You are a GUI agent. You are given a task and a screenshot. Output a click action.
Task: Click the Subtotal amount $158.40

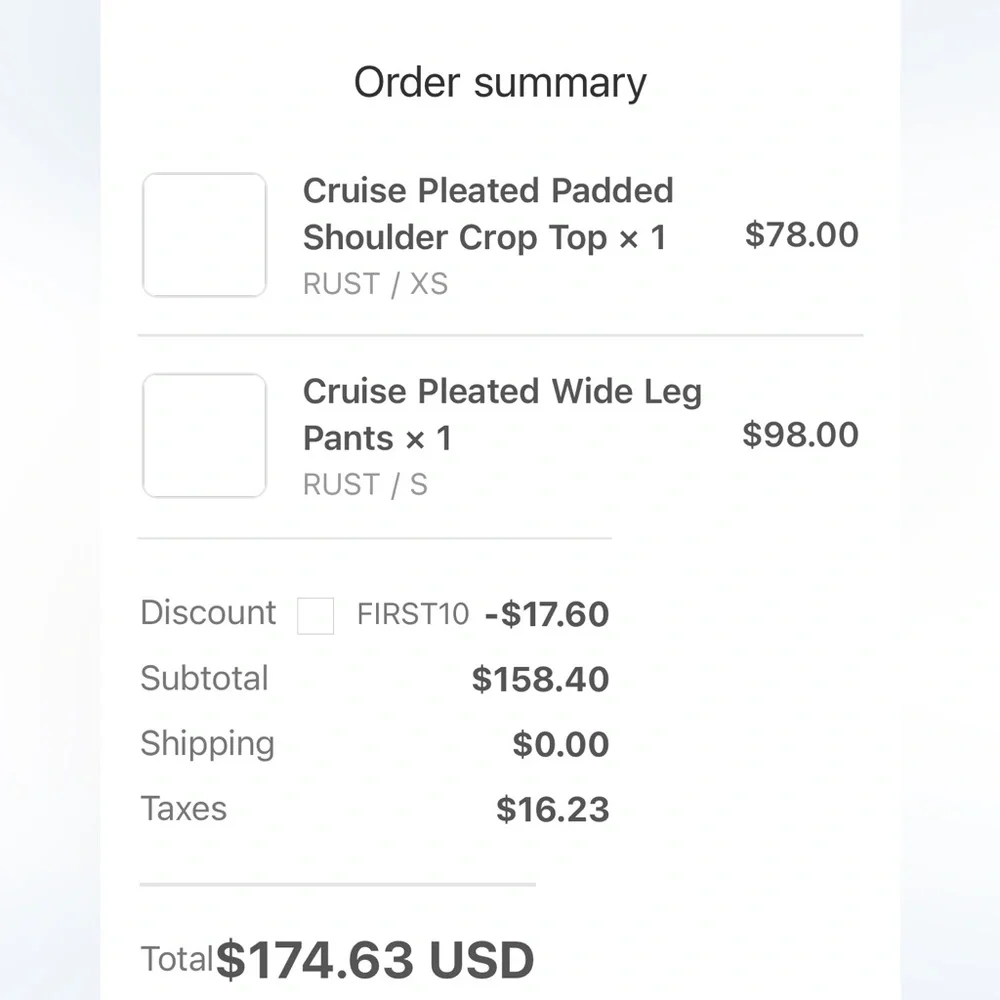point(540,679)
